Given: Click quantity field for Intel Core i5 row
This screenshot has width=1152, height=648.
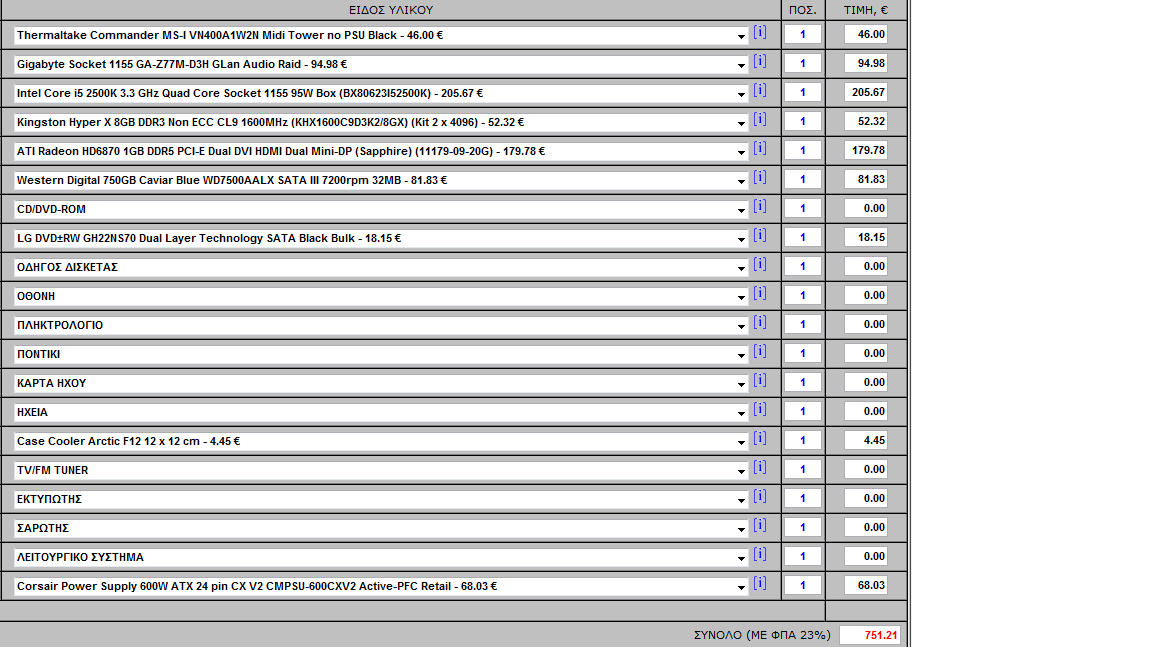Looking at the screenshot, I should 802,93.
